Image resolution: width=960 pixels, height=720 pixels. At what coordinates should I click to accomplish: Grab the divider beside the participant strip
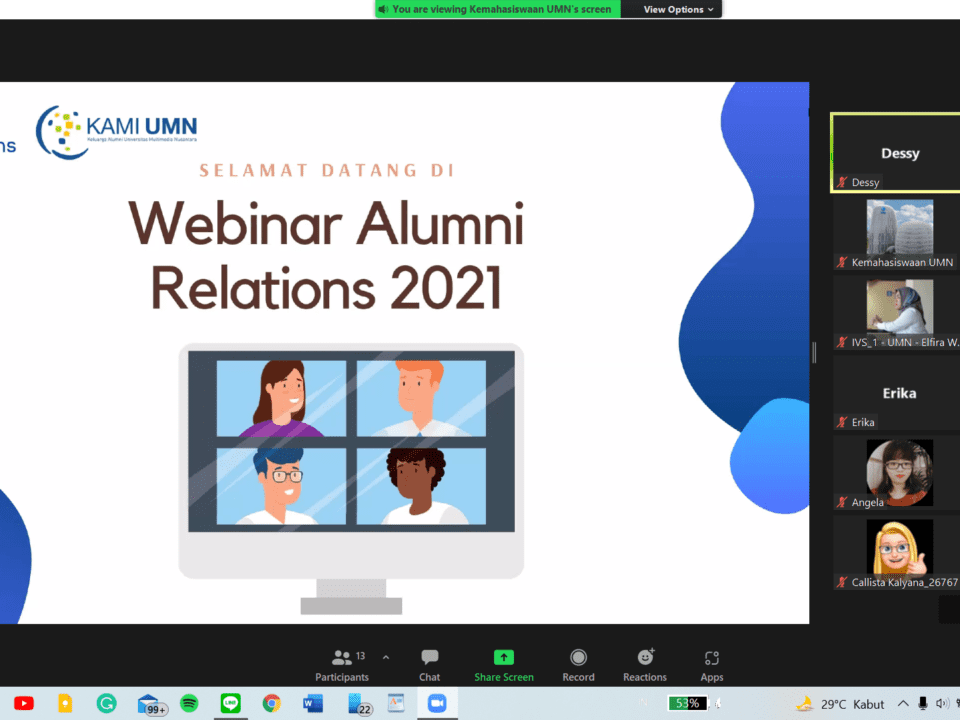tap(814, 352)
